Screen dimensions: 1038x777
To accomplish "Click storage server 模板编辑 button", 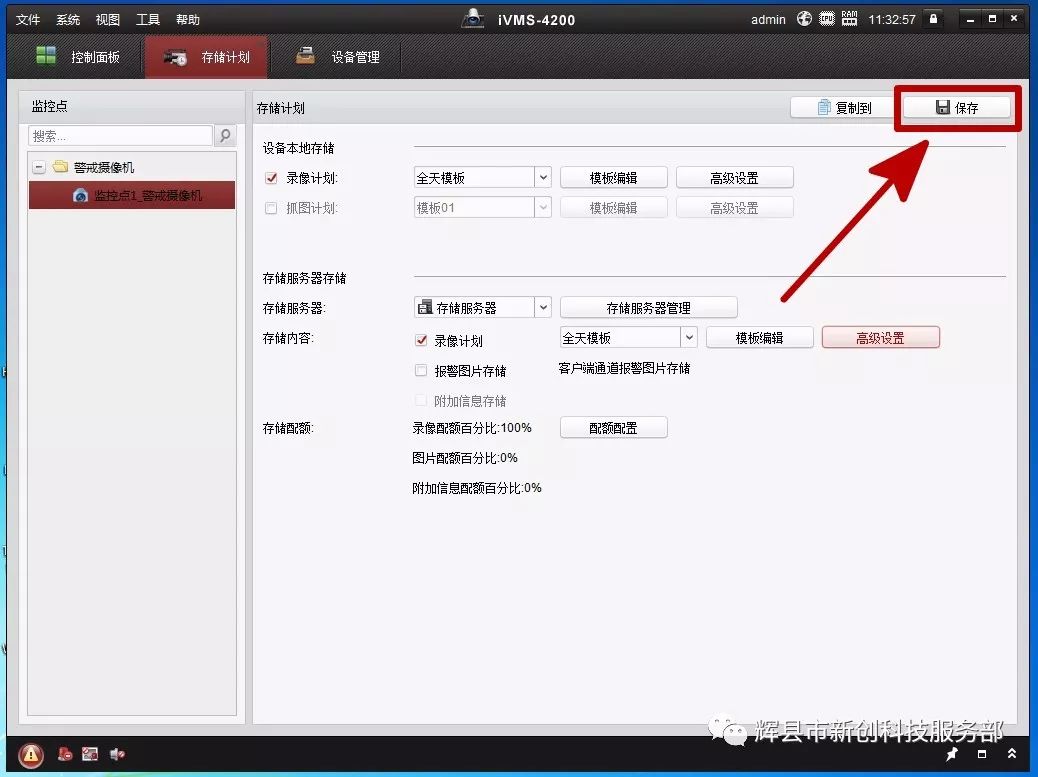I will point(759,338).
